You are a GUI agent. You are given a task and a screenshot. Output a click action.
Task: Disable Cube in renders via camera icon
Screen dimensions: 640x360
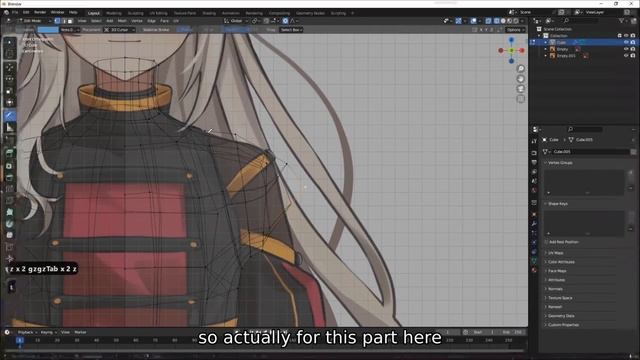click(633, 42)
